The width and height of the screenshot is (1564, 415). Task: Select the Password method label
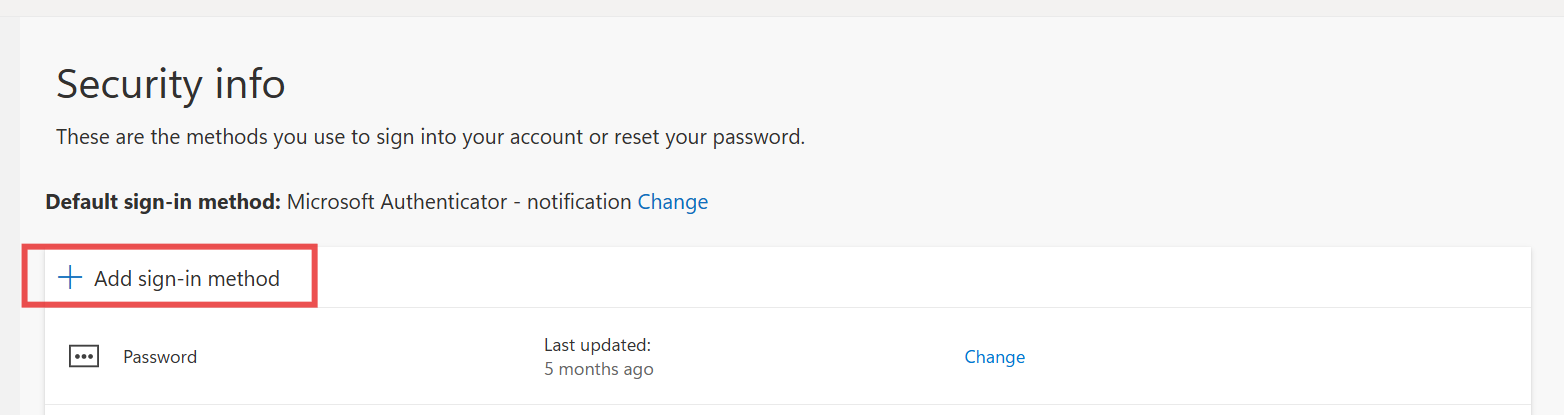pyautogui.click(x=160, y=357)
